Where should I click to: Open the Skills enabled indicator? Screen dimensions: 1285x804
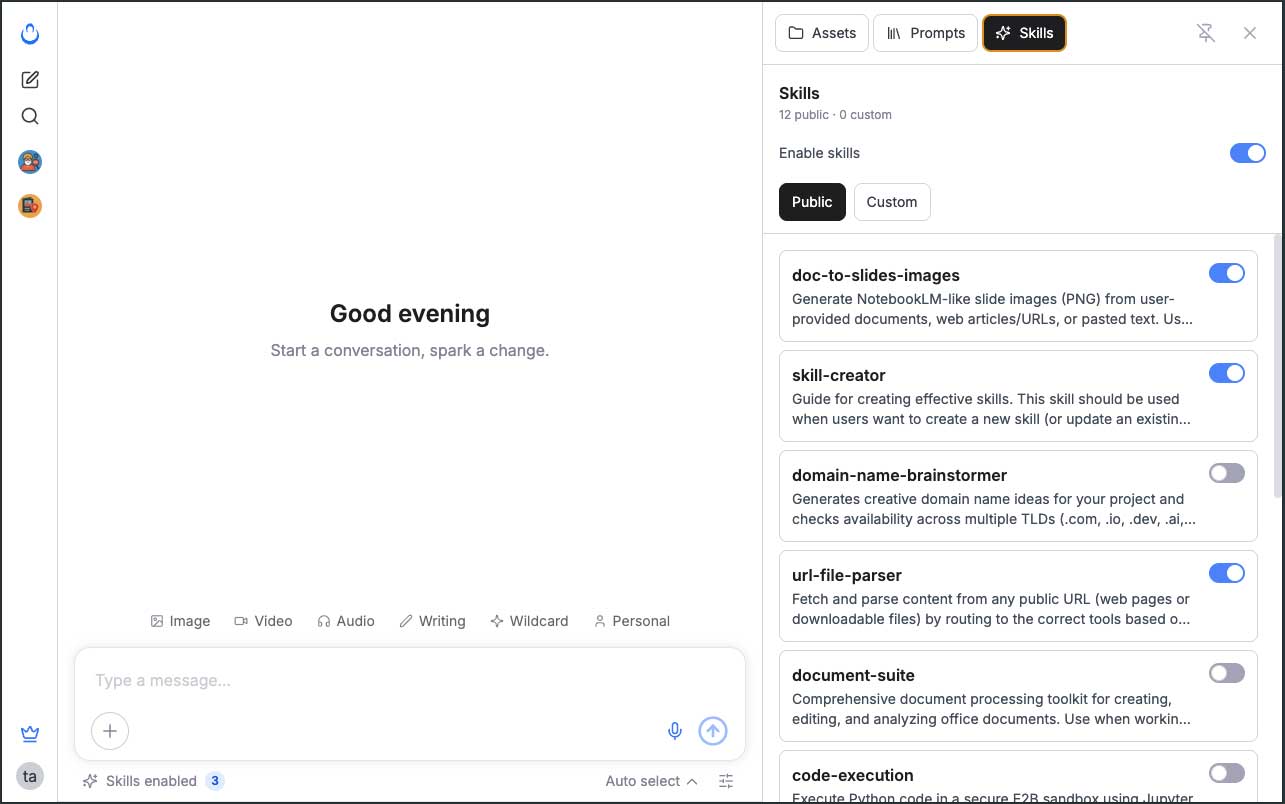click(153, 781)
